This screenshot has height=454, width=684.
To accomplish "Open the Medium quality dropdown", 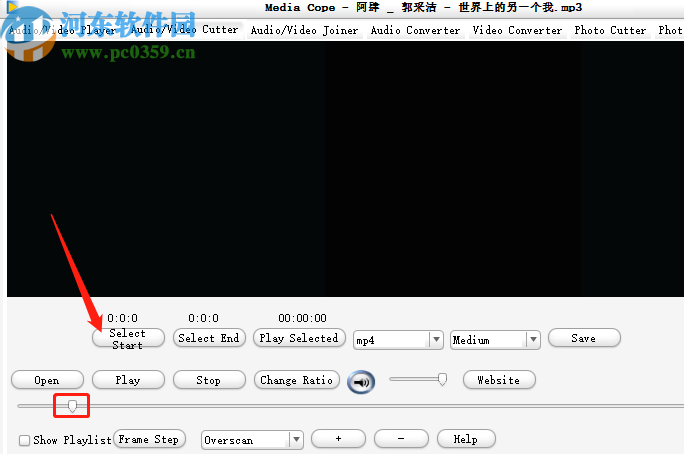I will tap(495, 340).
